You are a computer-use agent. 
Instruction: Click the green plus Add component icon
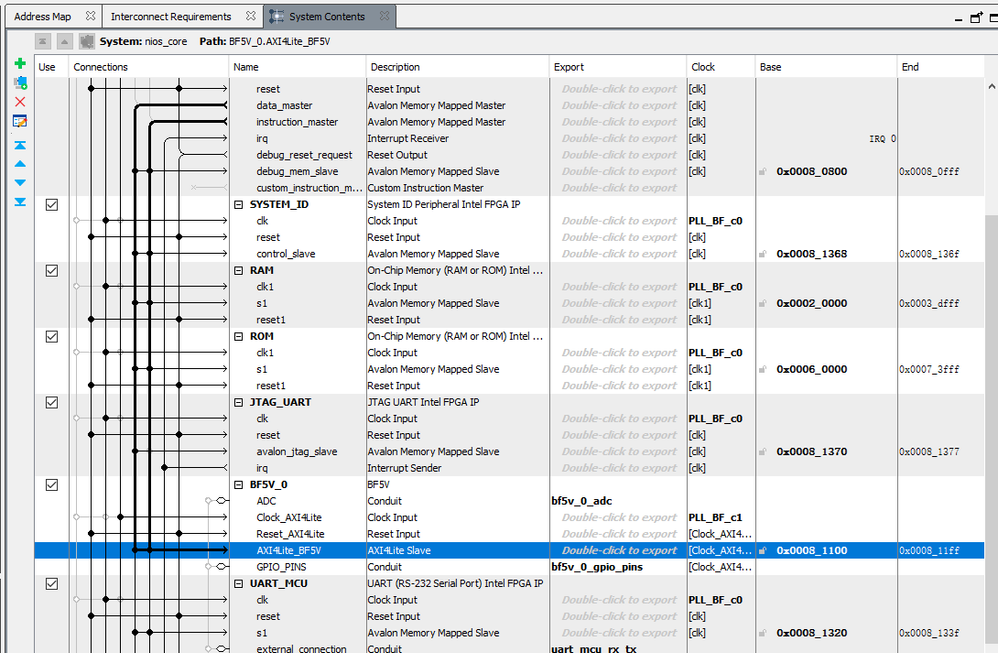[x=20, y=63]
